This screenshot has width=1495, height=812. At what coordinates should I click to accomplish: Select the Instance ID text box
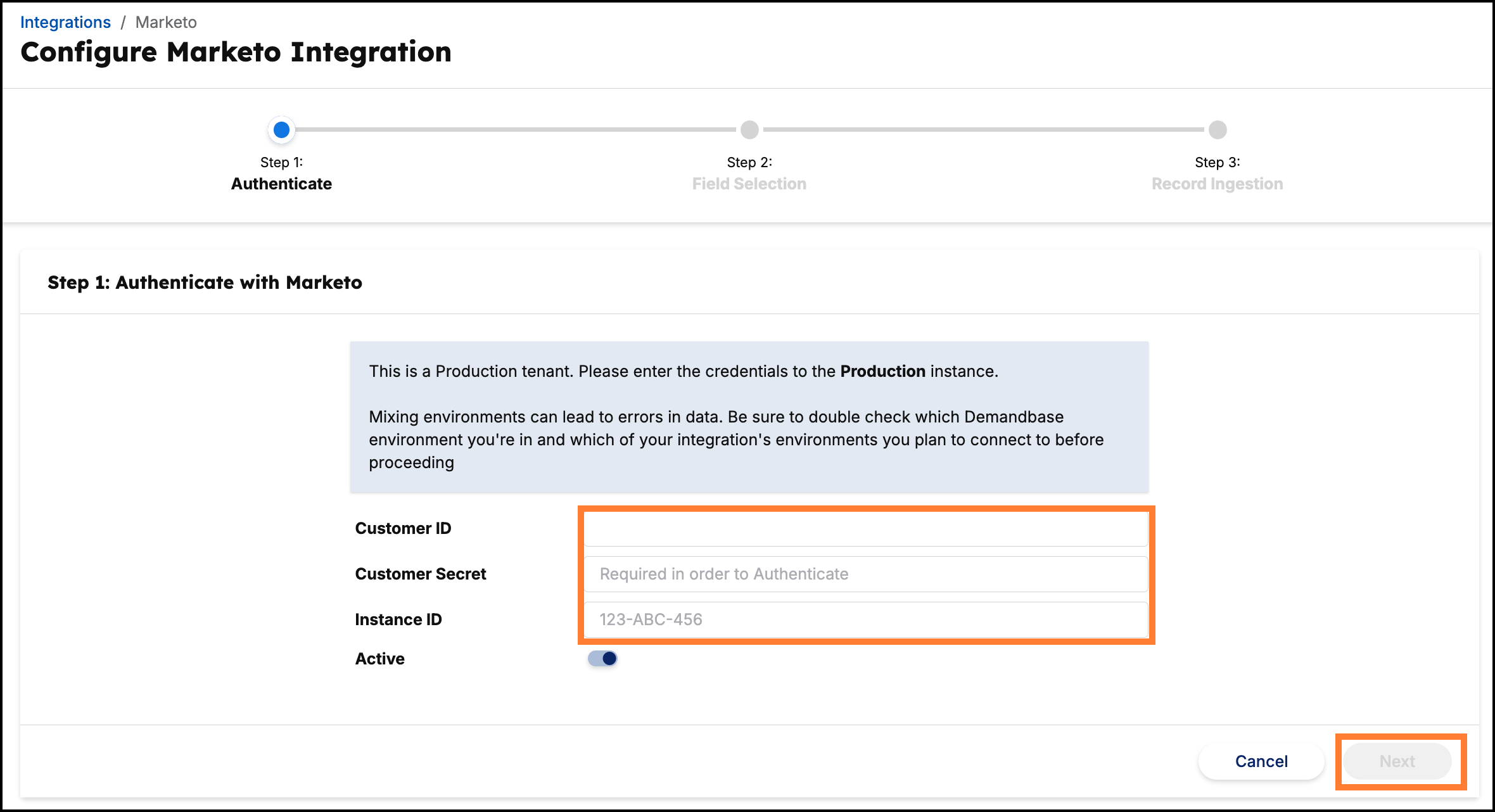pos(866,619)
